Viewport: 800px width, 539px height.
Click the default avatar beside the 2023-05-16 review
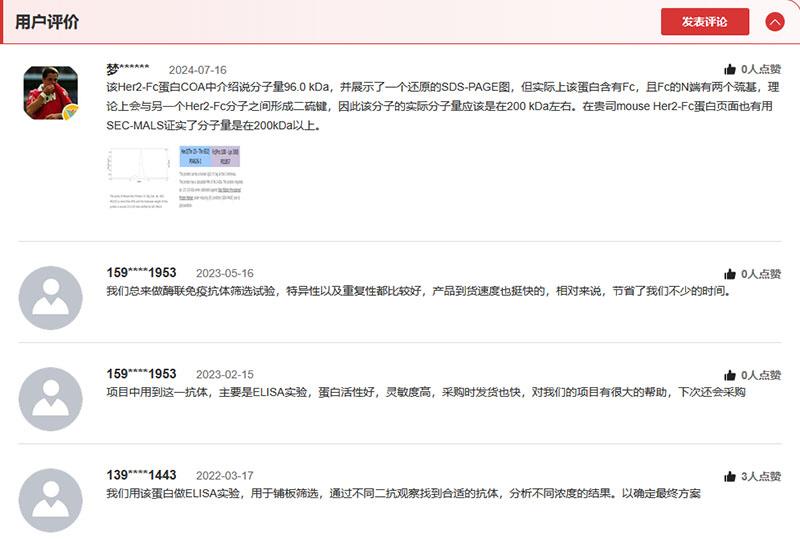[x=50, y=297]
